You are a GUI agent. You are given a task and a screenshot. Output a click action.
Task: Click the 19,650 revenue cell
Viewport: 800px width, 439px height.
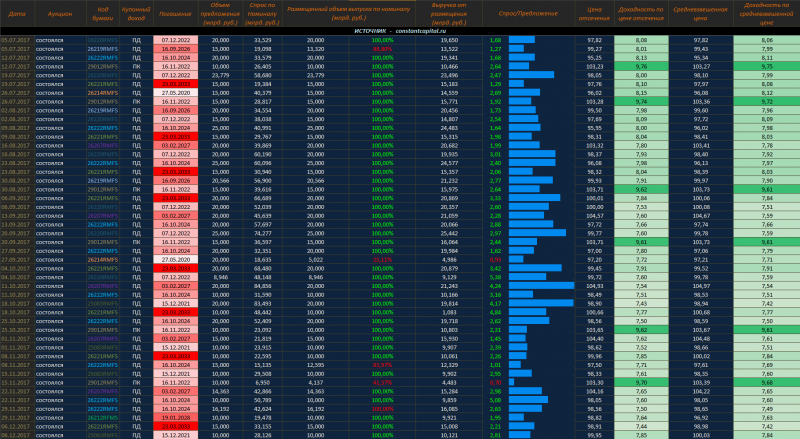pos(449,39)
